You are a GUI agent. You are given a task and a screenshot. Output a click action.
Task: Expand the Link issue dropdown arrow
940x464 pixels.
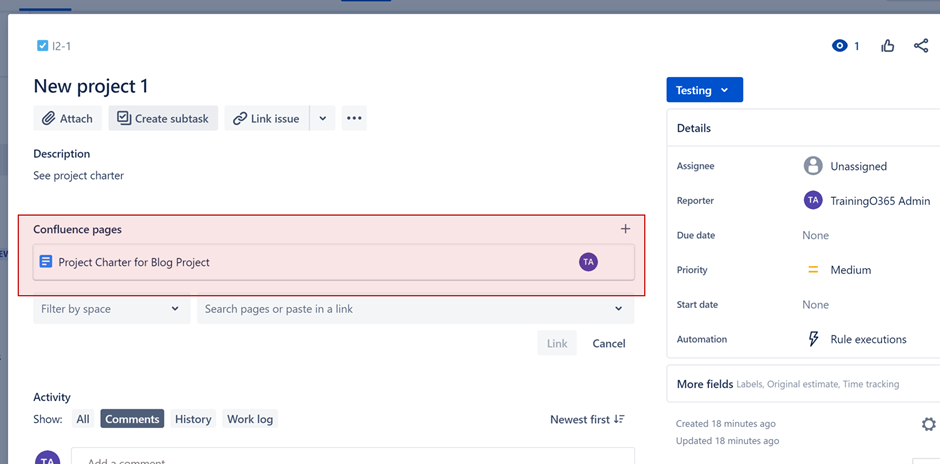(322, 118)
